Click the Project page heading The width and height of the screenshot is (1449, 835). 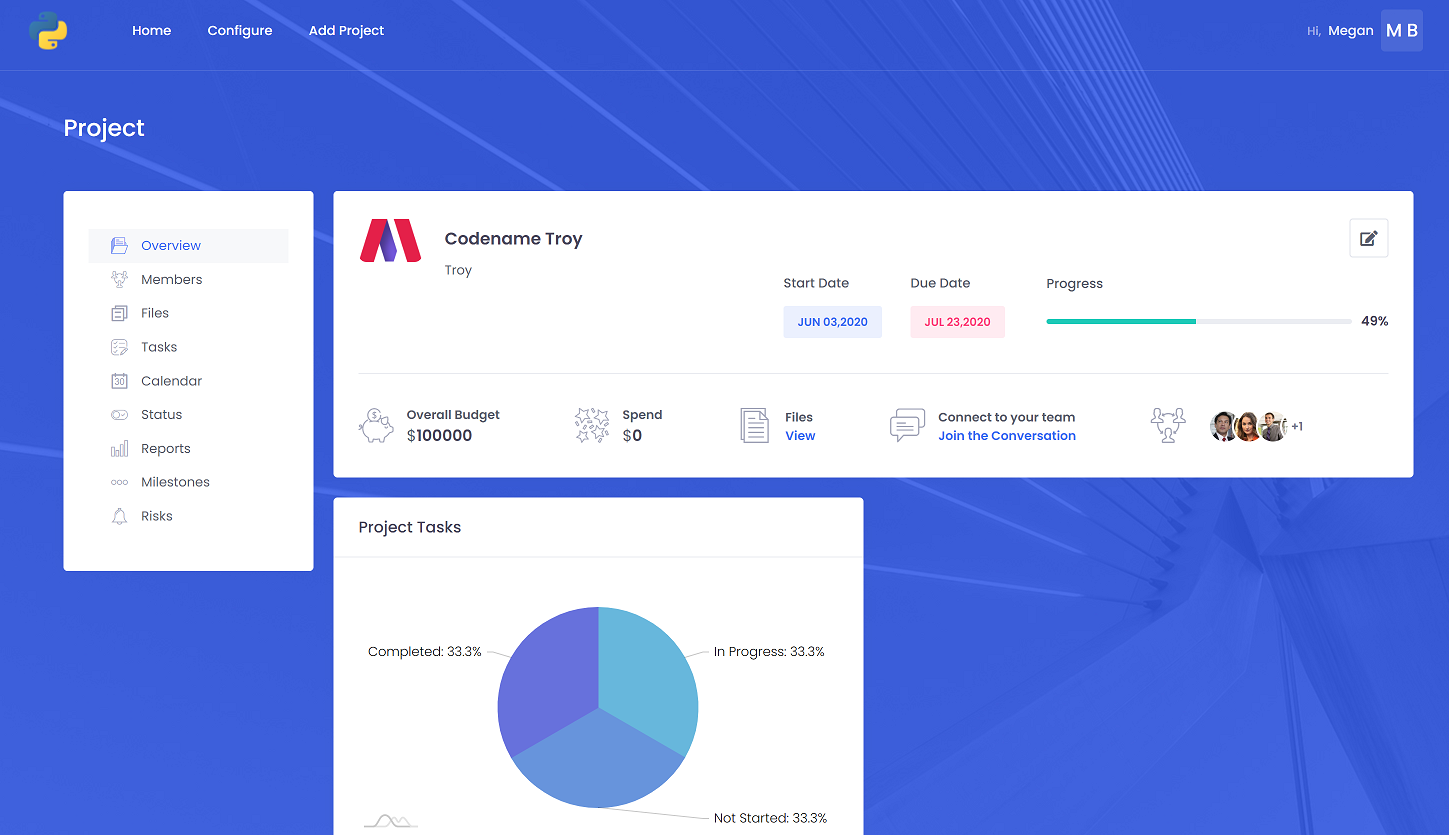pos(104,128)
